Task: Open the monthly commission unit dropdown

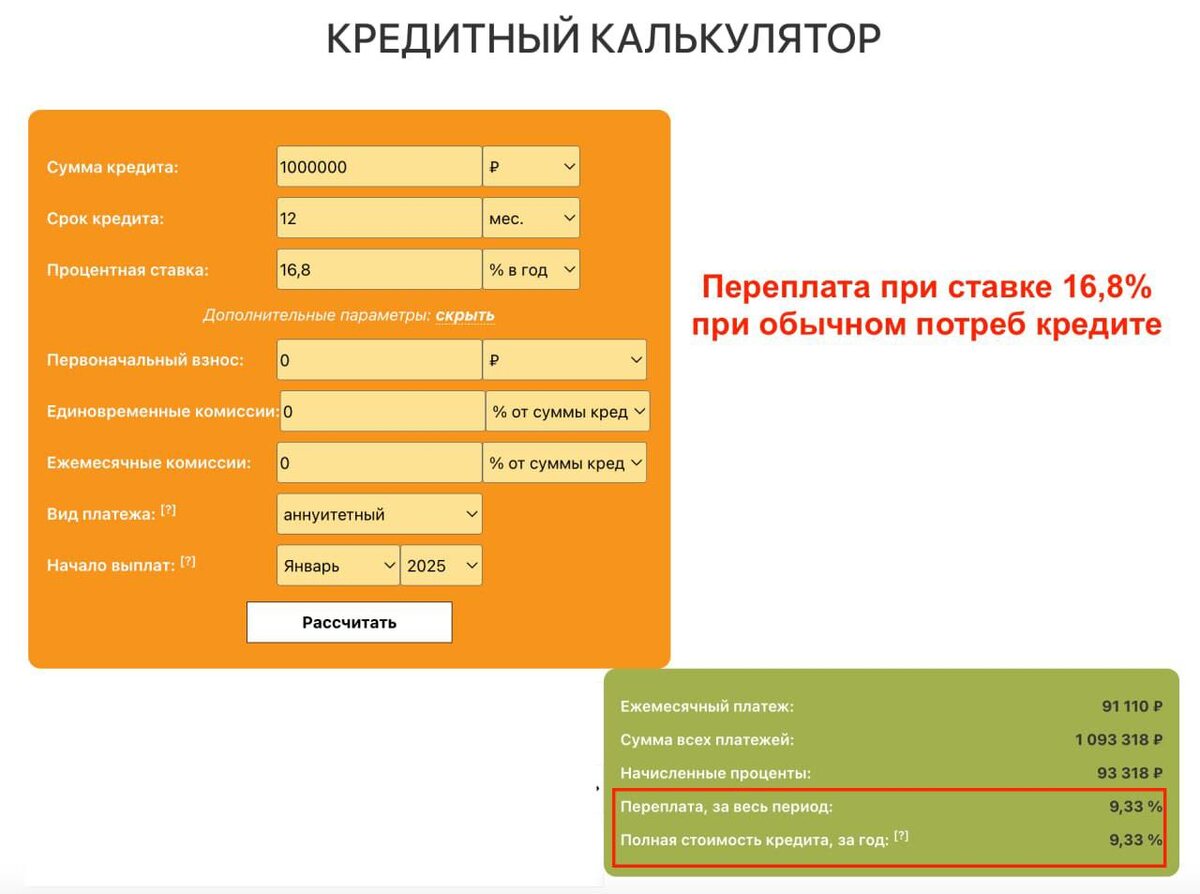Action: (565, 463)
